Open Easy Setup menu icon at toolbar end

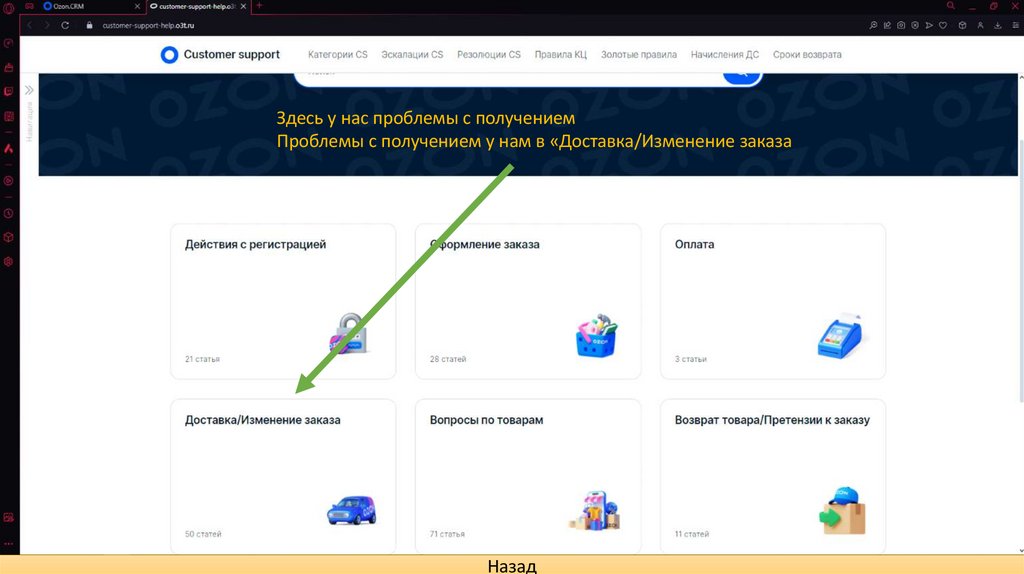point(1016,25)
